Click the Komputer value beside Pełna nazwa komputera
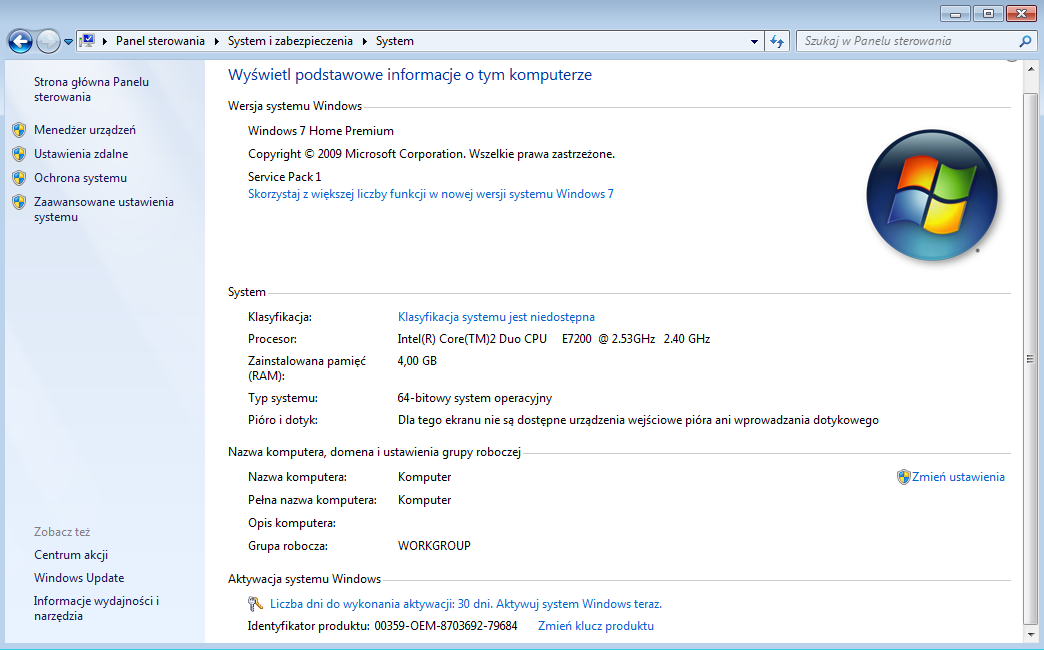Image resolution: width=1044 pixels, height=650 pixels. 424,500
